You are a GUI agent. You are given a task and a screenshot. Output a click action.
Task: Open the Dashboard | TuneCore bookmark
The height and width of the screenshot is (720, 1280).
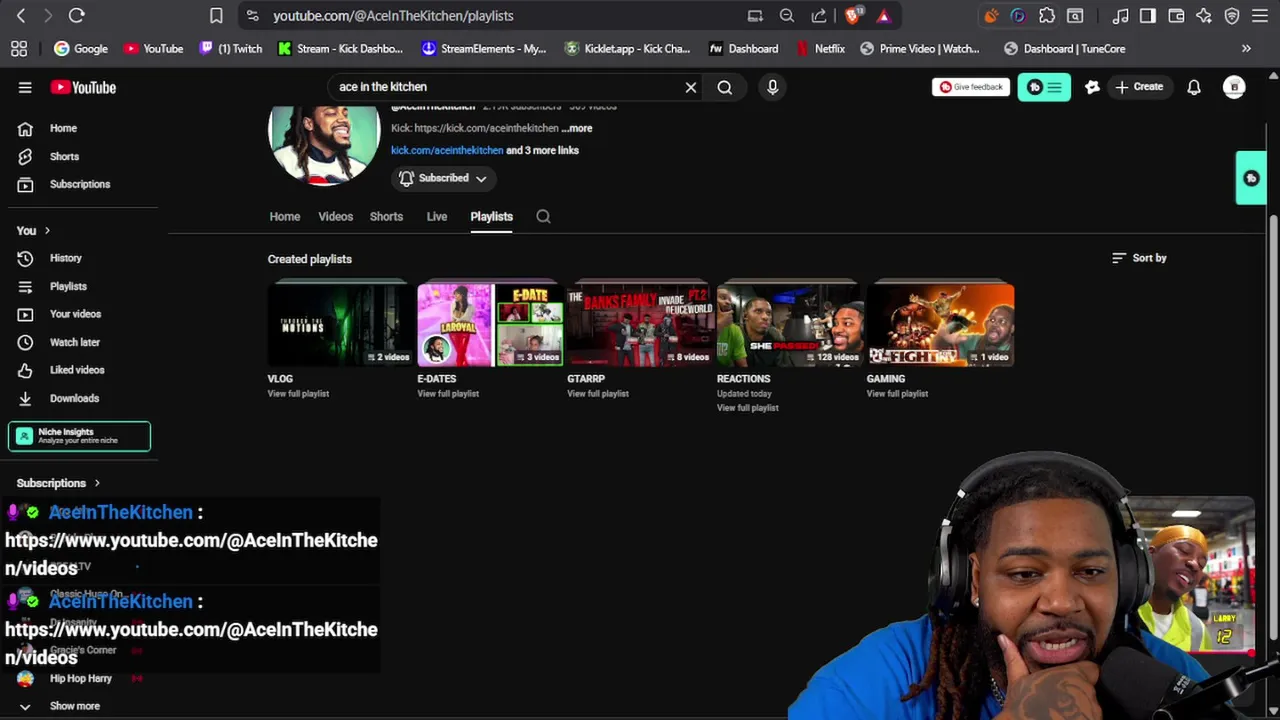point(1064,48)
